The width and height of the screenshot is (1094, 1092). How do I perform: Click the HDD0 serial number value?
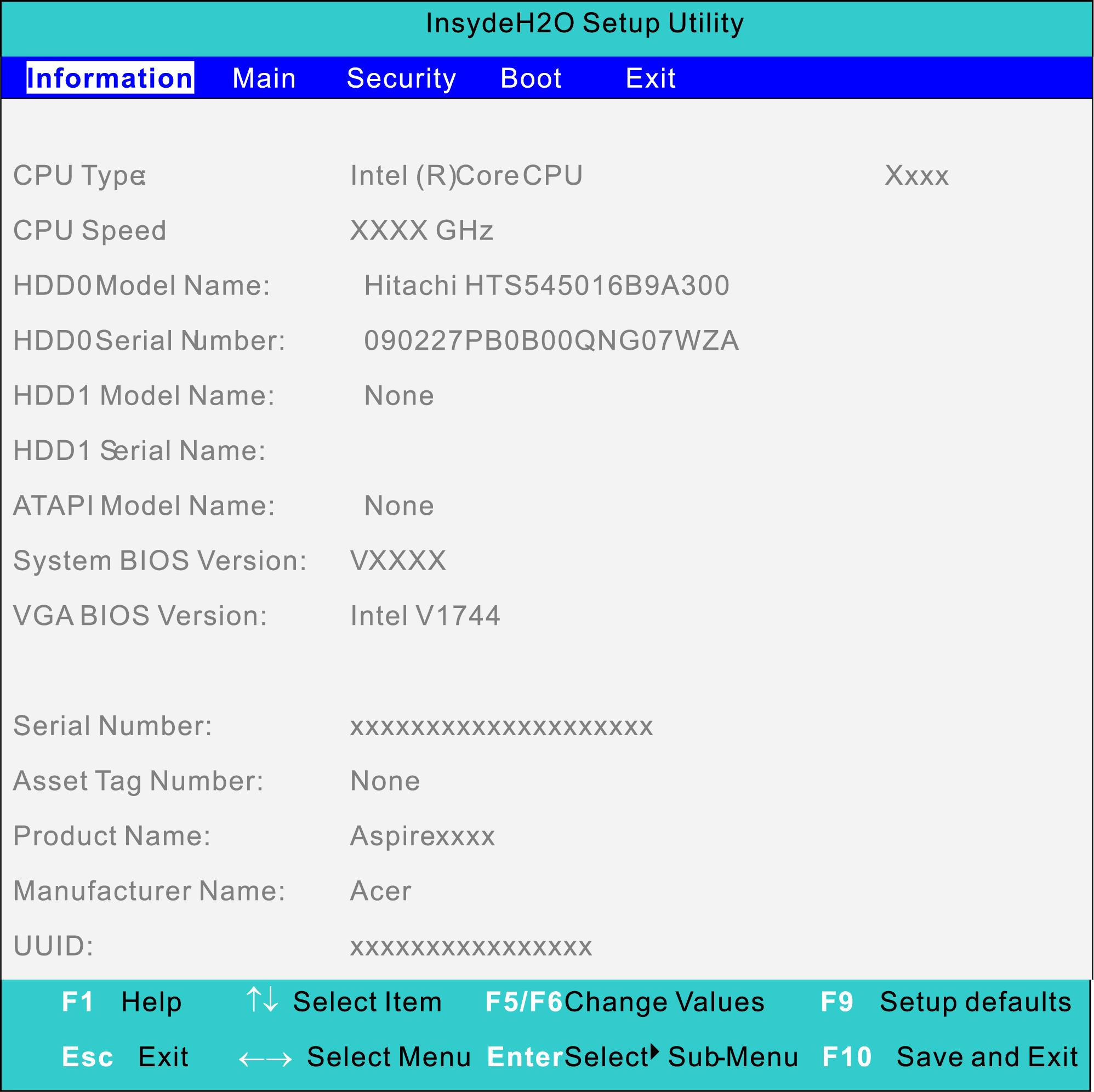tap(551, 341)
